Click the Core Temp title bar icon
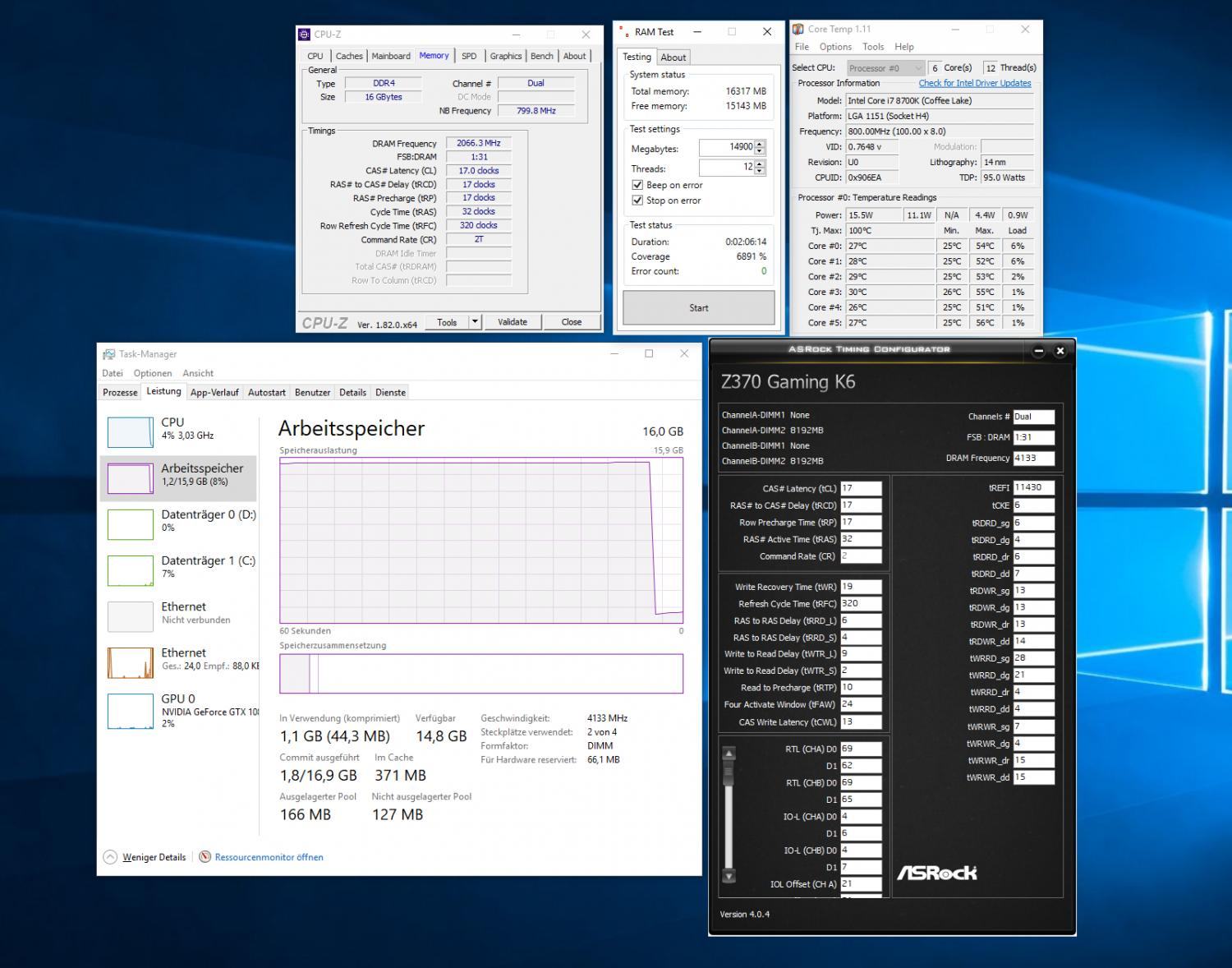This screenshot has height=968, width=1232. tap(798, 29)
